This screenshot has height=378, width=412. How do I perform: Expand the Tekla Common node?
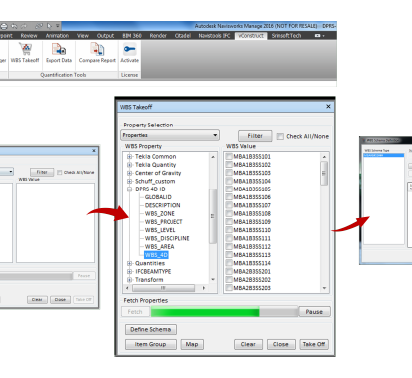(130, 156)
